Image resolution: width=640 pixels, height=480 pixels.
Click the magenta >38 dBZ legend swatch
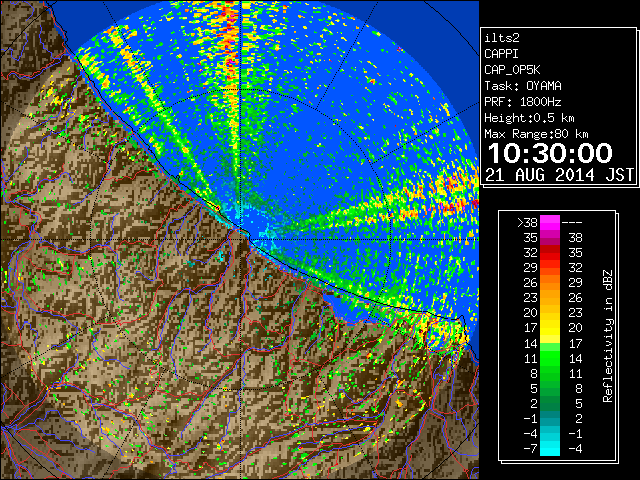click(x=550, y=223)
